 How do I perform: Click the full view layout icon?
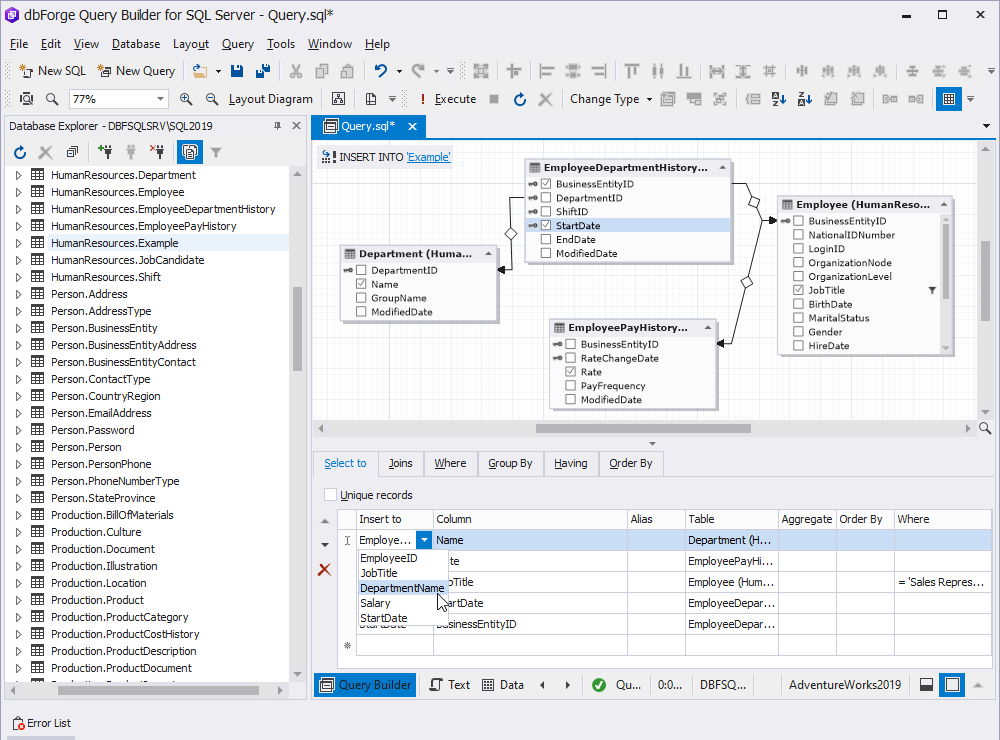[x=952, y=684]
